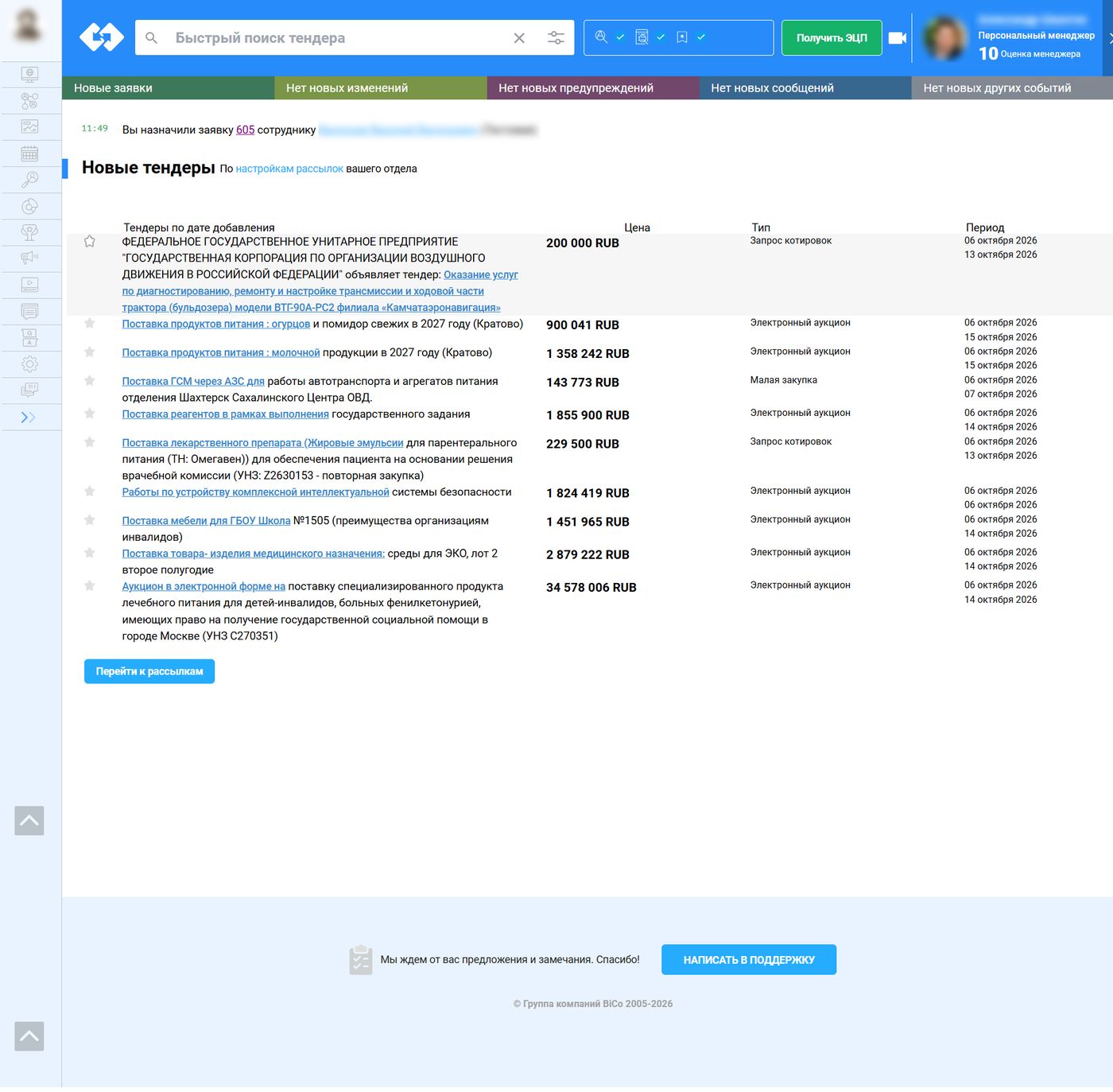Image resolution: width=1113 pixels, height=1092 pixels.
Task: Click the 'Перейти к рассылкам' button
Action: [x=149, y=671]
